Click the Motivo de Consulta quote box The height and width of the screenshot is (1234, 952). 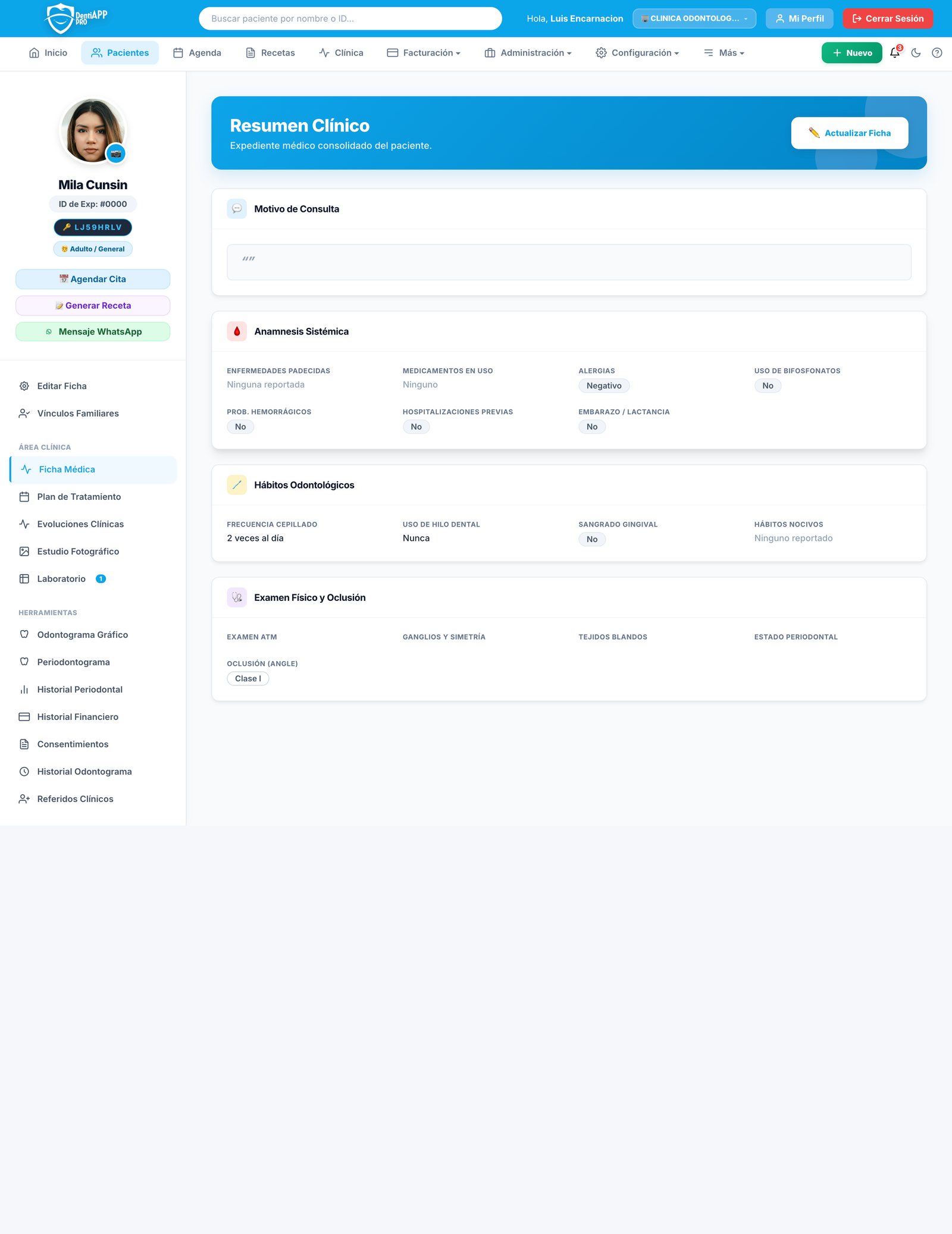click(x=569, y=262)
